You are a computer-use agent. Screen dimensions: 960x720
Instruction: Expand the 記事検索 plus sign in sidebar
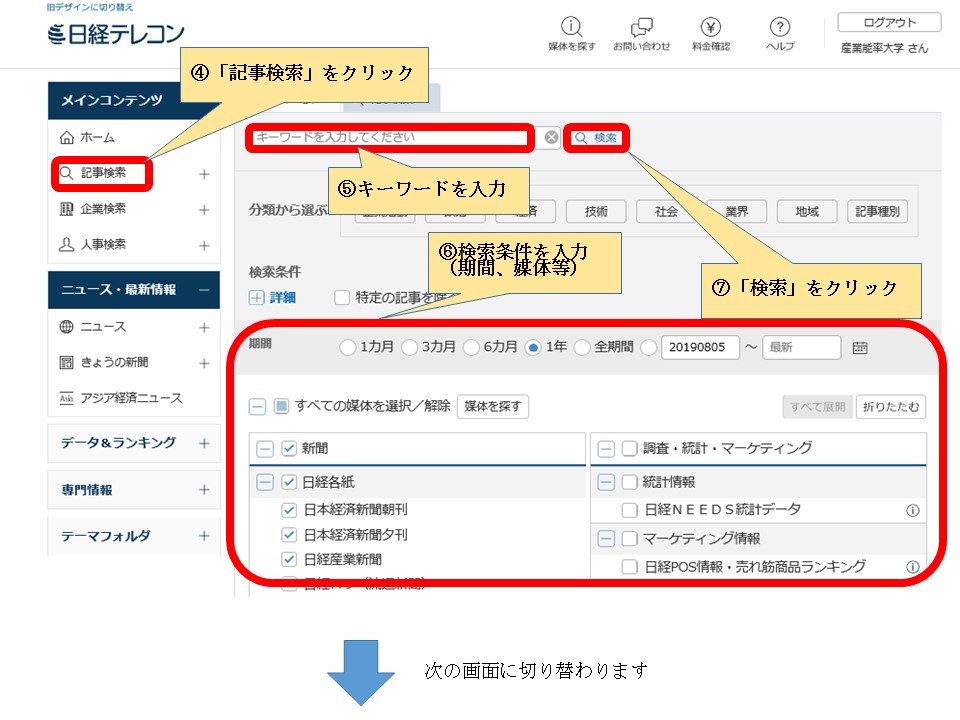[x=204, y=174]
